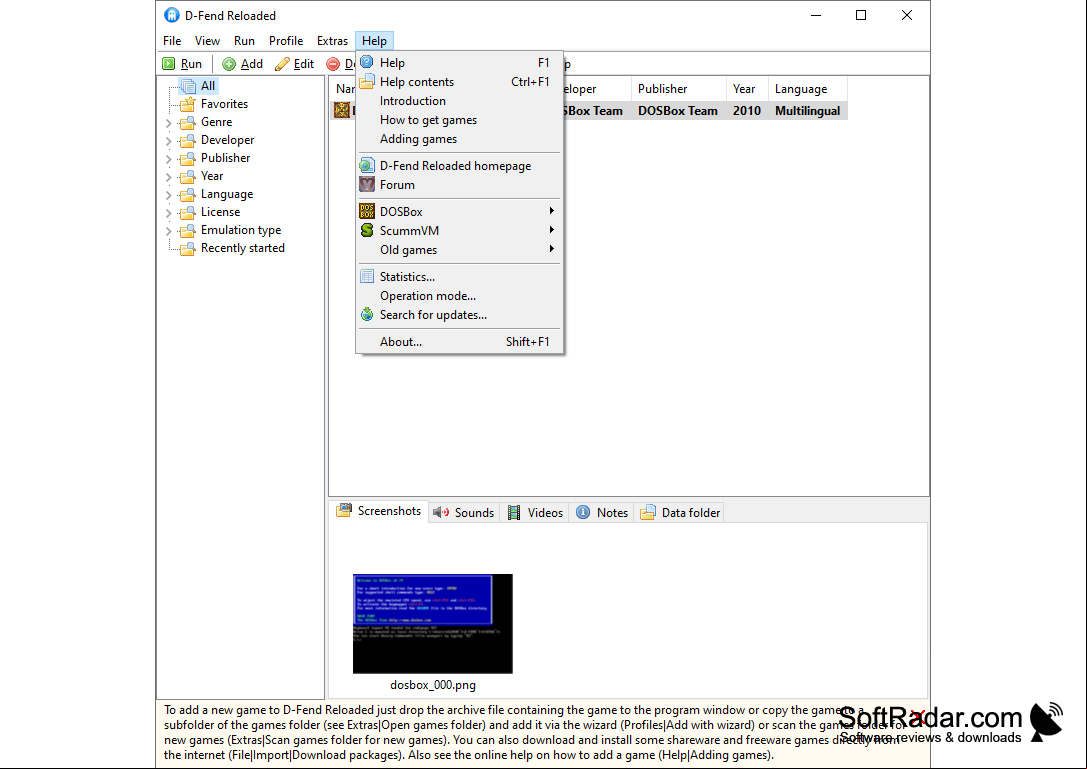The image size is (1087, 769).
Task: Open the File menu
Action: (172, 41)
